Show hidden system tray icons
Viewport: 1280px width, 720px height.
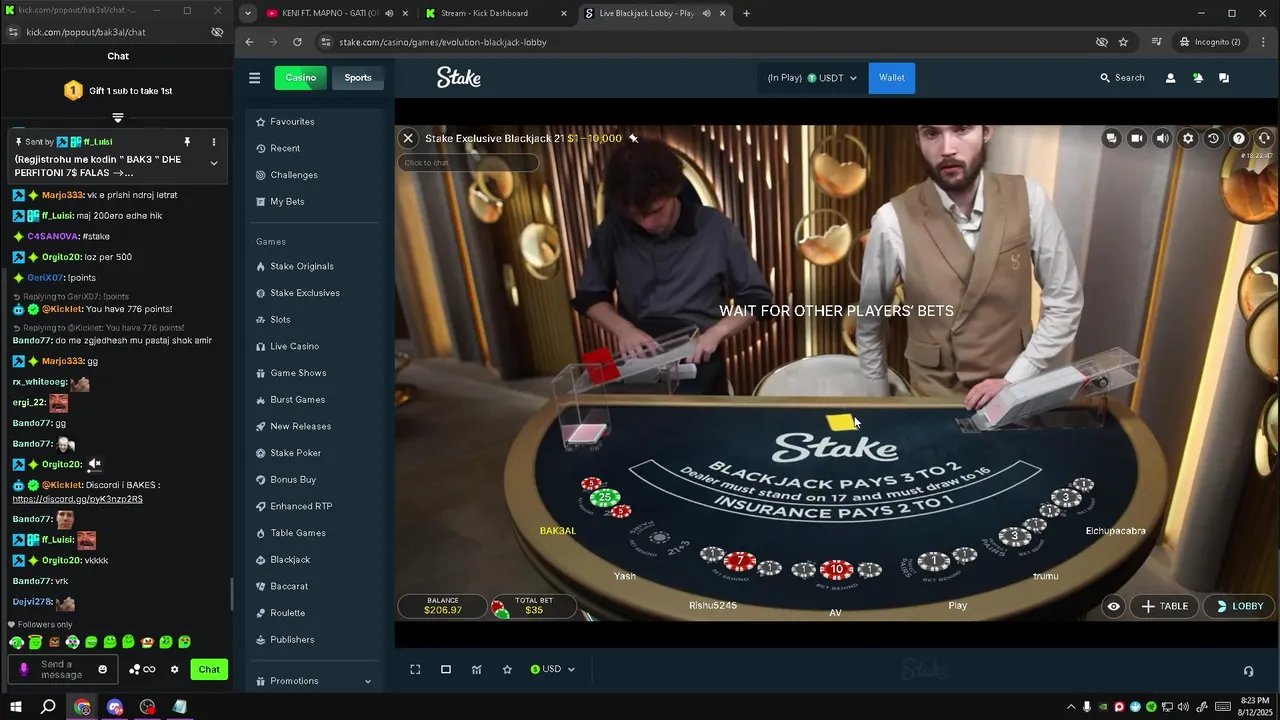(1071, 707)
